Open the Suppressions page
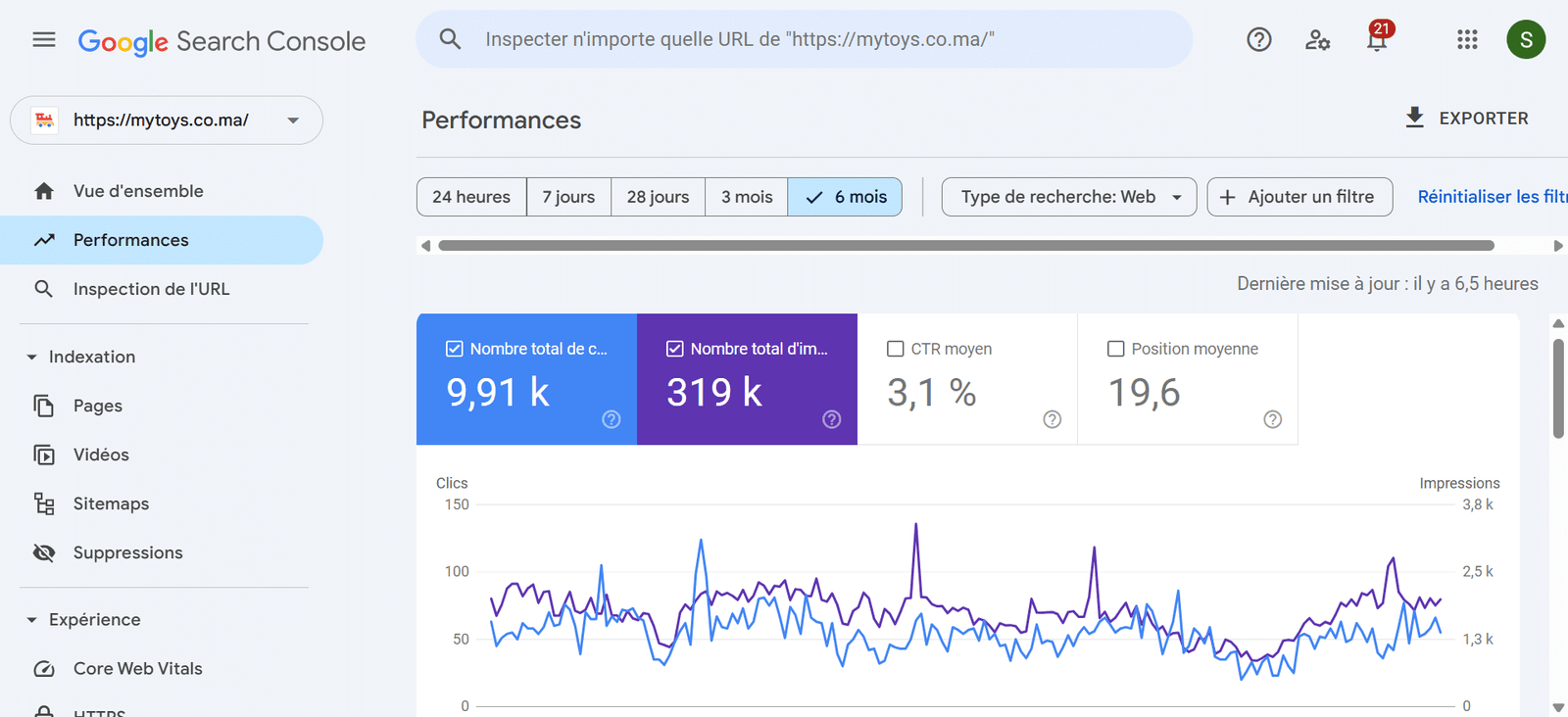Viewport: 1568px width, 717px height. (162, 552)
